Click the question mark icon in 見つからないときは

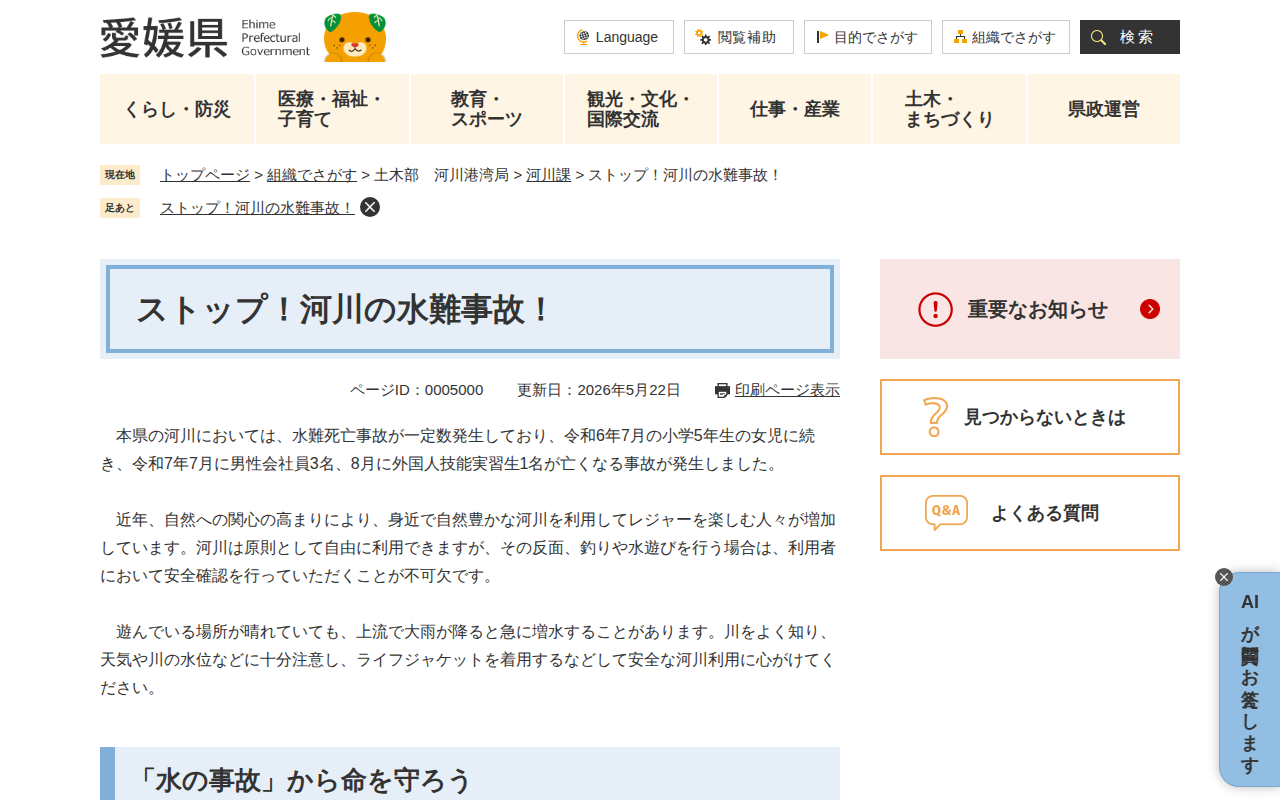pyautogui.click(x=935, y=417)
